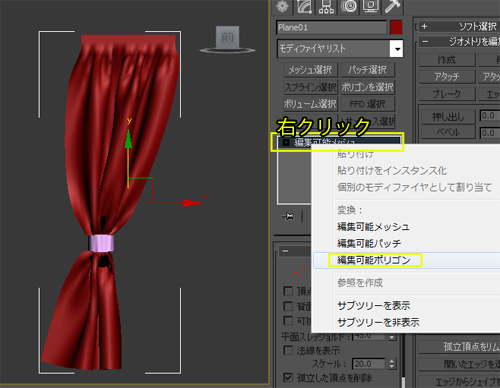This screenshot has width=500, height=388.
Task: Click the メッシュ選択 modifier button
Action: pos(310,70)
